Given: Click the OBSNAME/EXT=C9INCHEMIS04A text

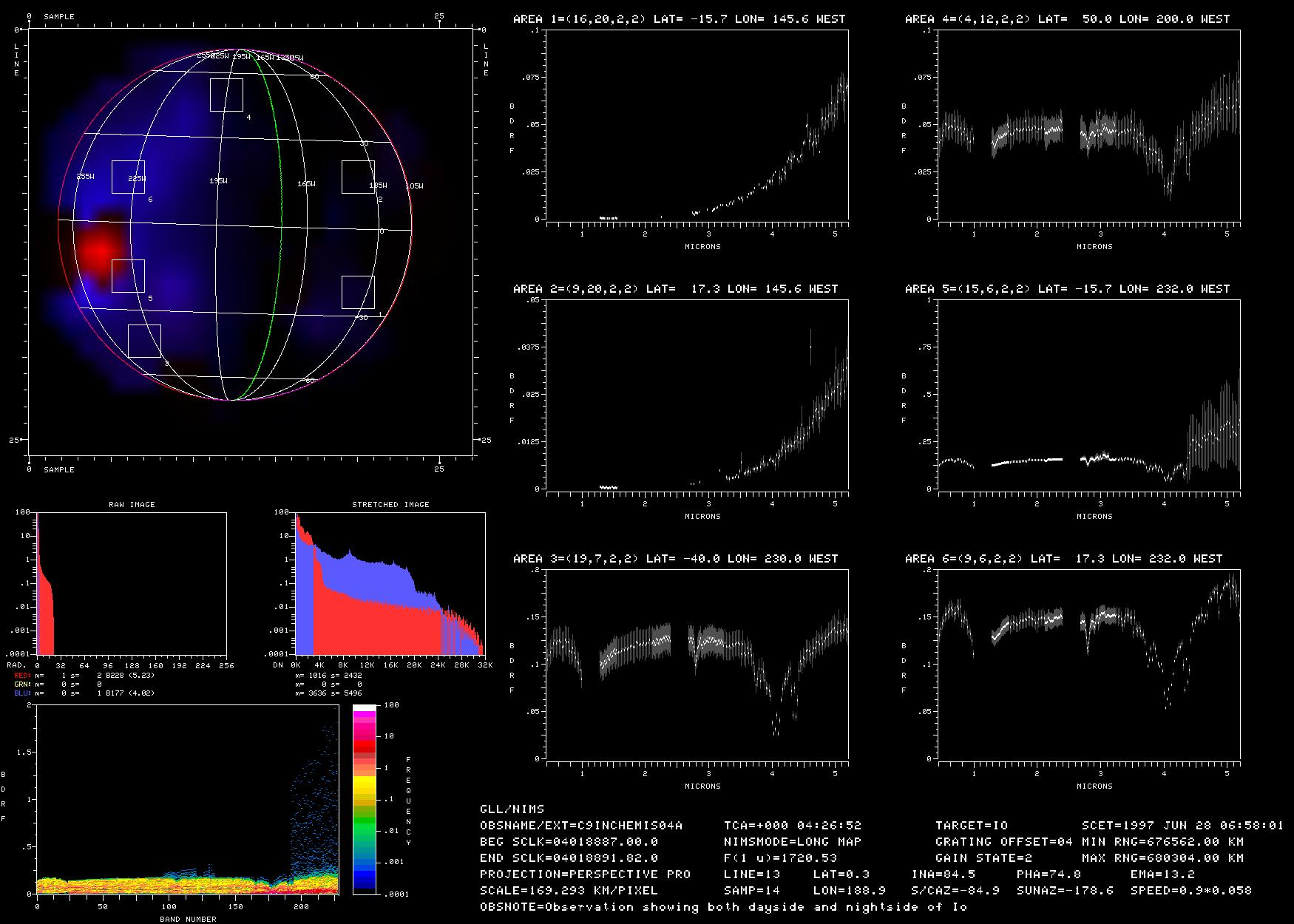Looking at the screenshot, I should [x=581, y=825].
